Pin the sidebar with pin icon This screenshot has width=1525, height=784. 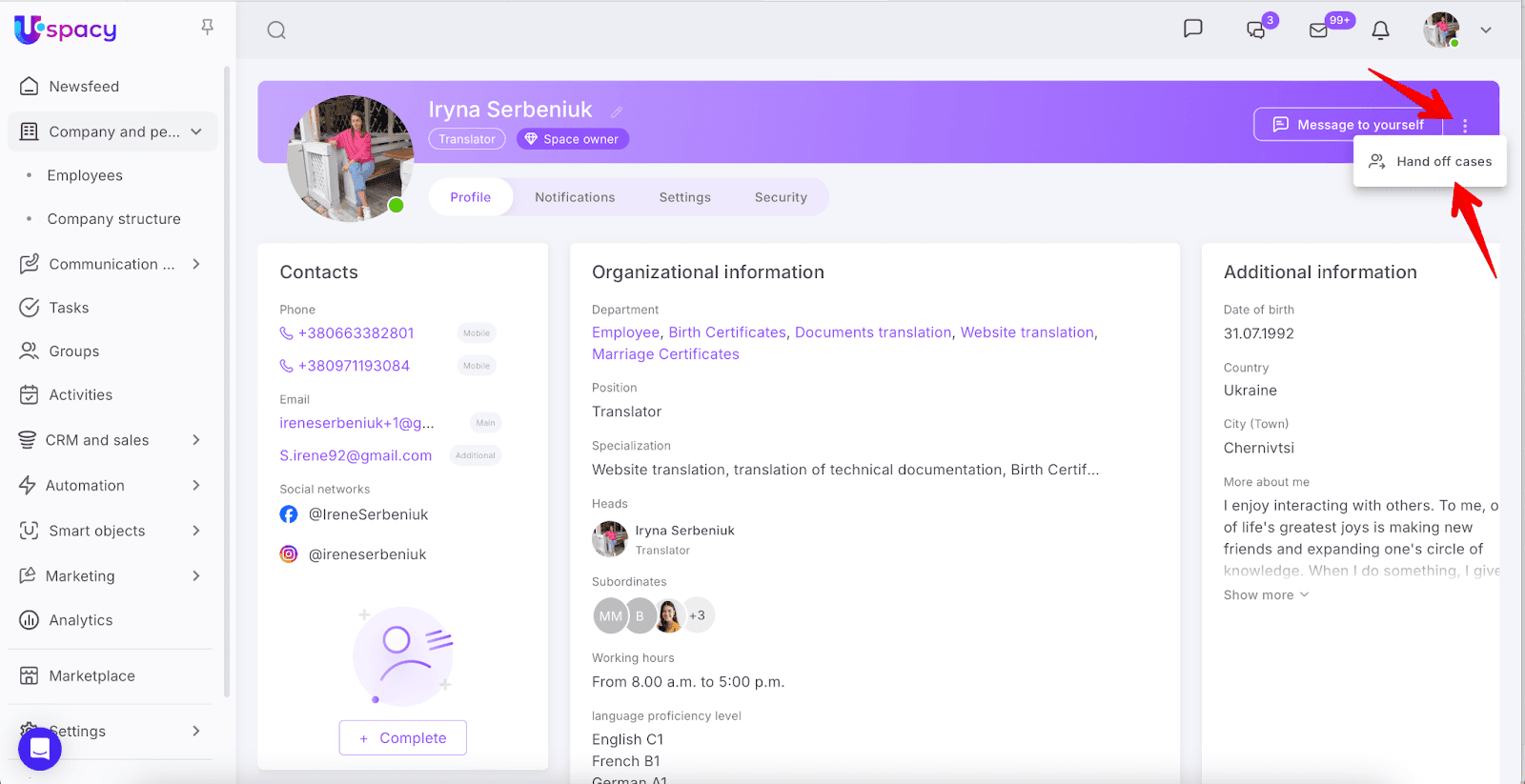coord(207,28)
